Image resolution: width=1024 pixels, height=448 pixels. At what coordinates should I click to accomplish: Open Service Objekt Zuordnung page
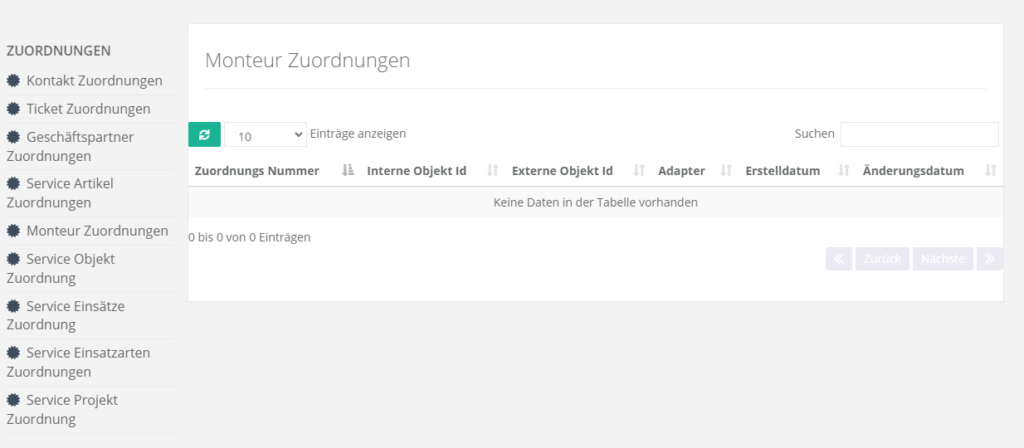70,268
